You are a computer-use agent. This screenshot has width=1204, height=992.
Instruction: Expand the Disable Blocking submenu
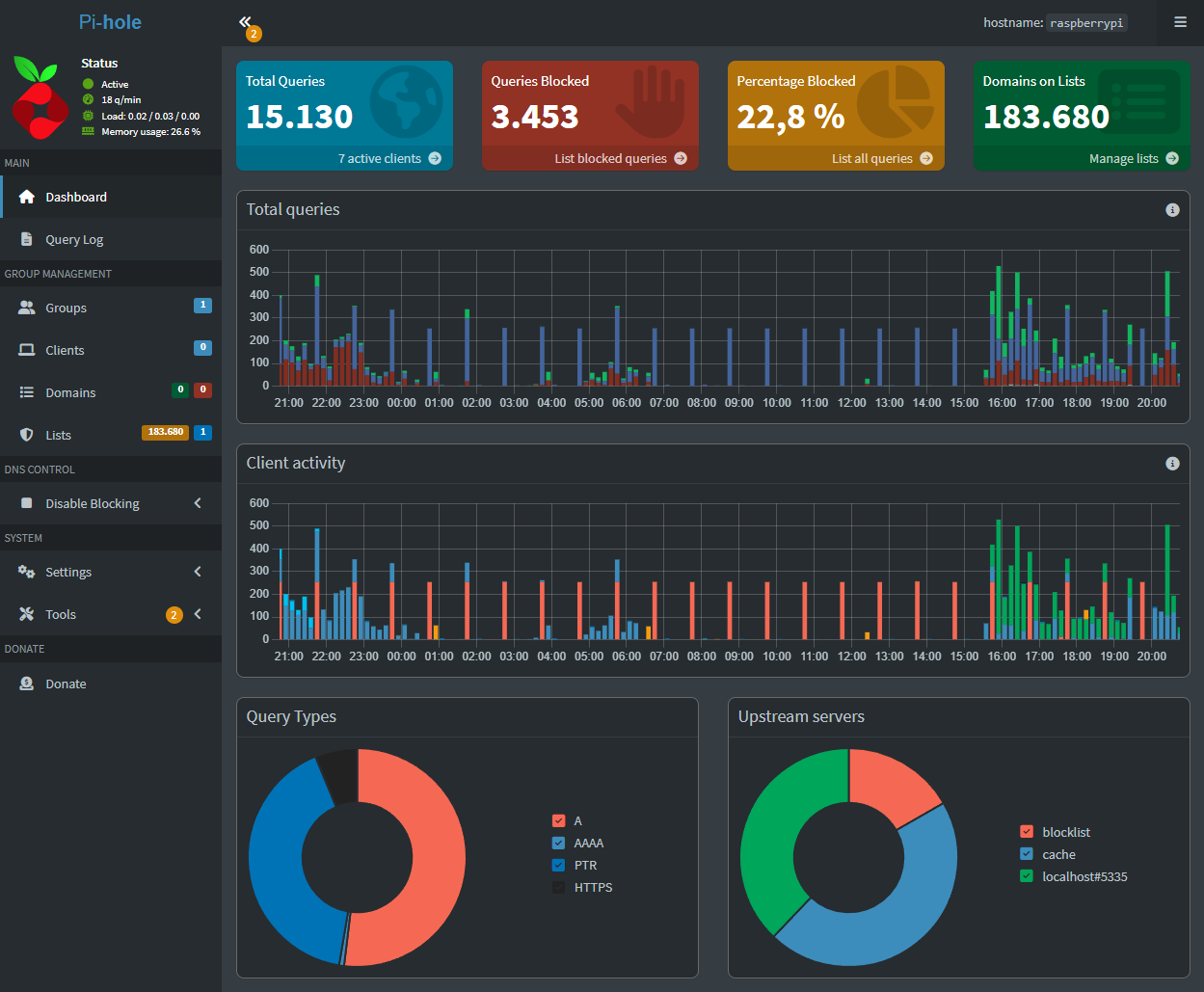pos(111,503)
